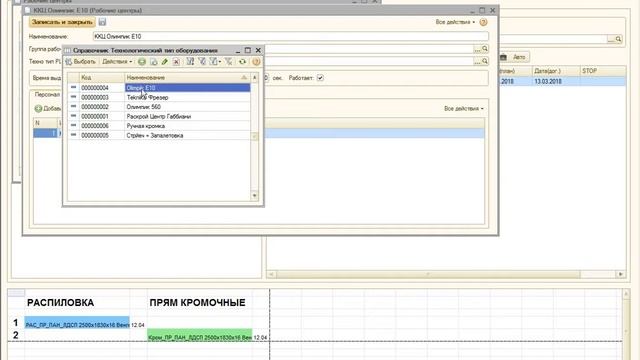This screenshot has height=360, width=640.
Task: Click the disable filter icon
Action: pyautogui.click(x=229, y=62)
